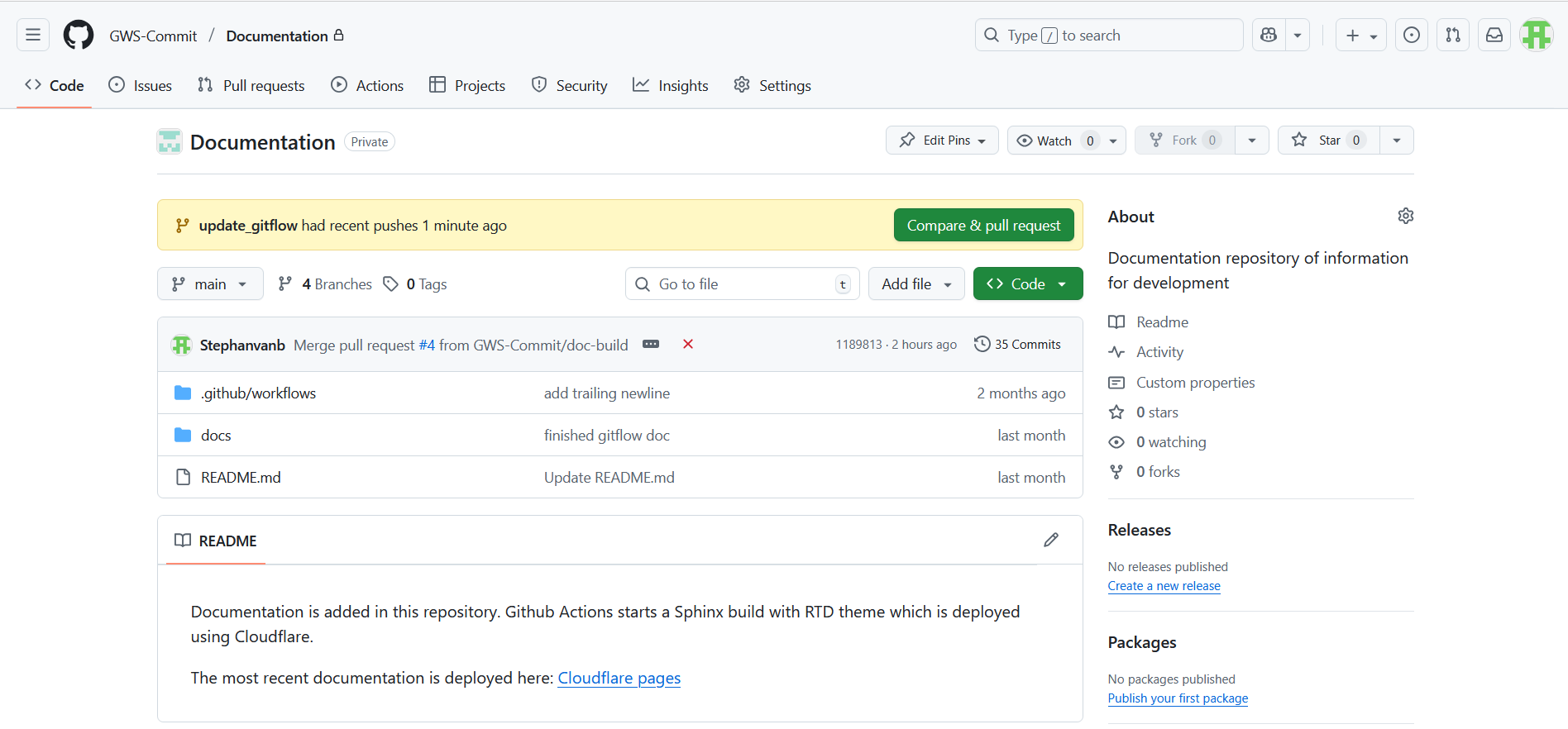
Task: Open the Insights tab
Action: (671, 85)
